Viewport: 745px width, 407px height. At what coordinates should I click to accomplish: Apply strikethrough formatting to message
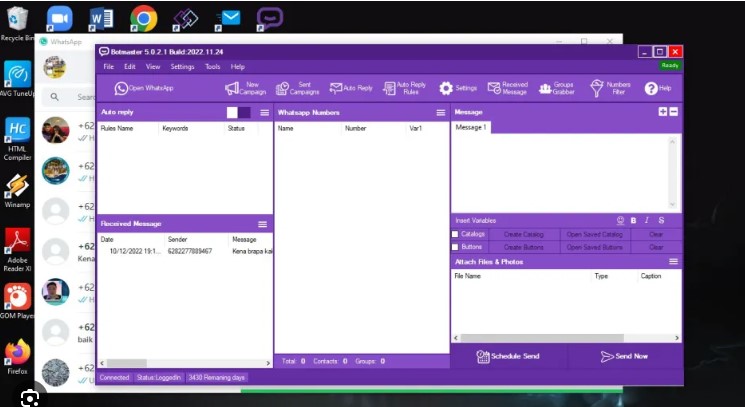(661, 221)
